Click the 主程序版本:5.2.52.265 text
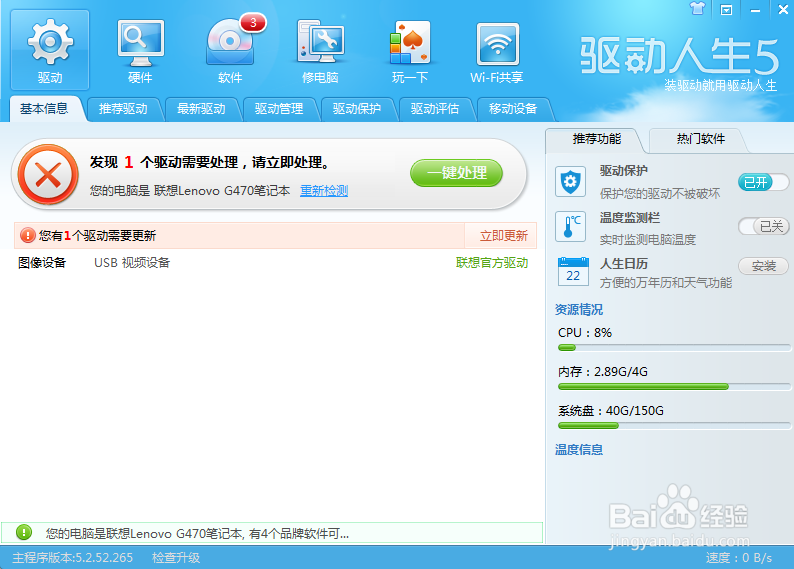 [x=72, y=558]
